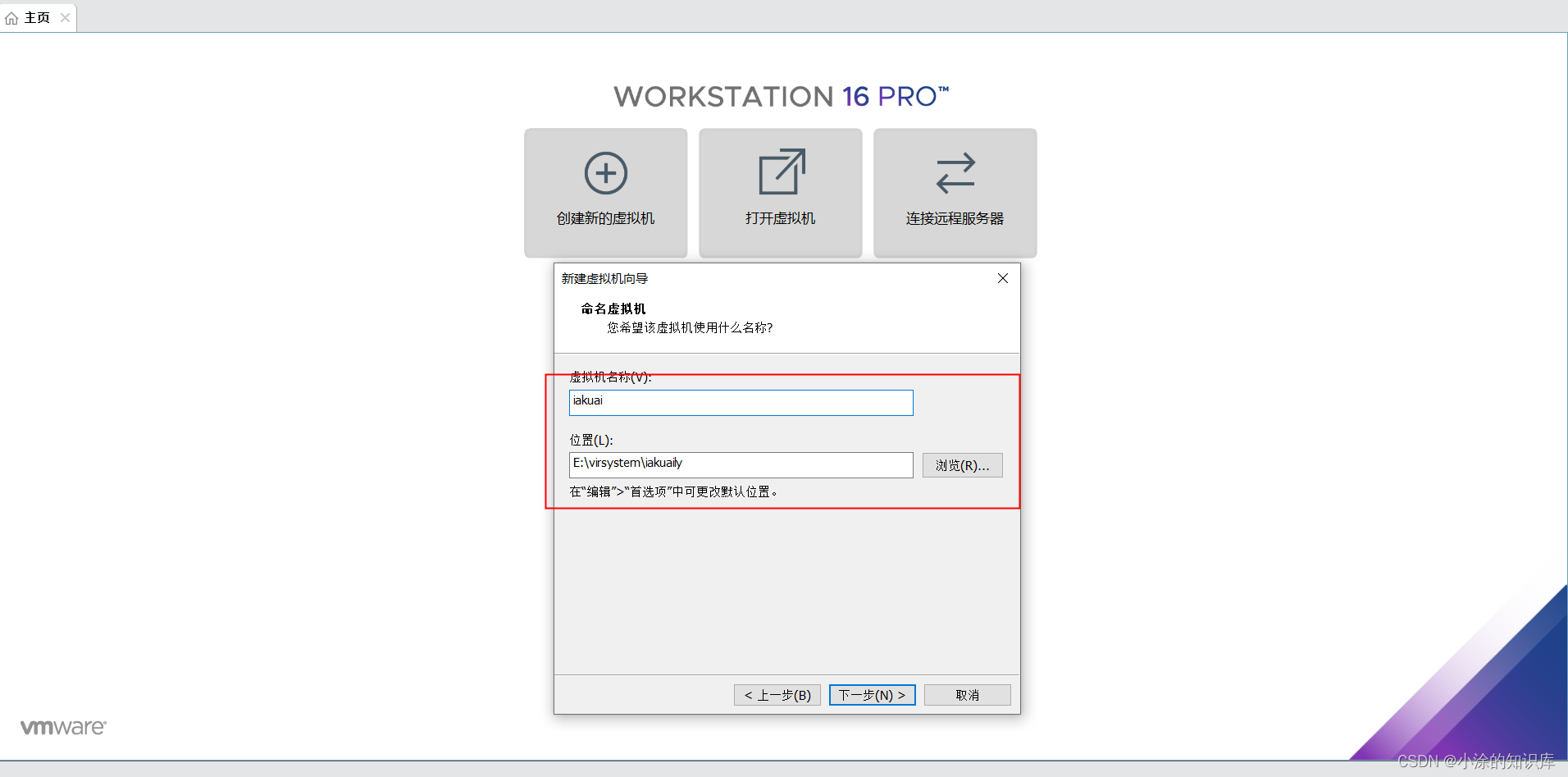Click the 位置(L): label

tap(591, 440)
